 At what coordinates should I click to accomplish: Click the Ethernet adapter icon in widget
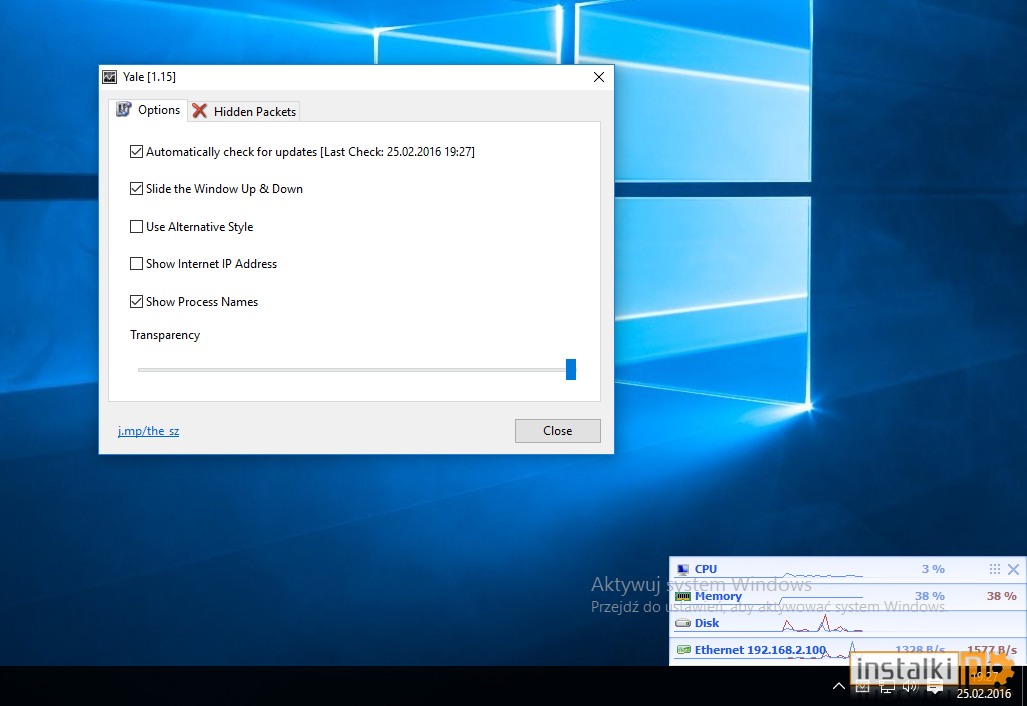click(683, 650)
